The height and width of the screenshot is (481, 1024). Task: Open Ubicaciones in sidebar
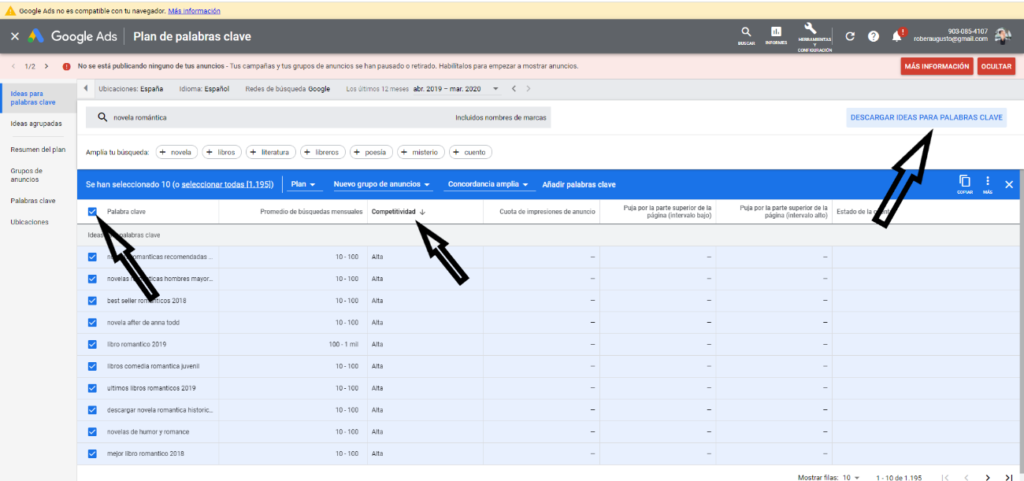click(x=29, y=222)
